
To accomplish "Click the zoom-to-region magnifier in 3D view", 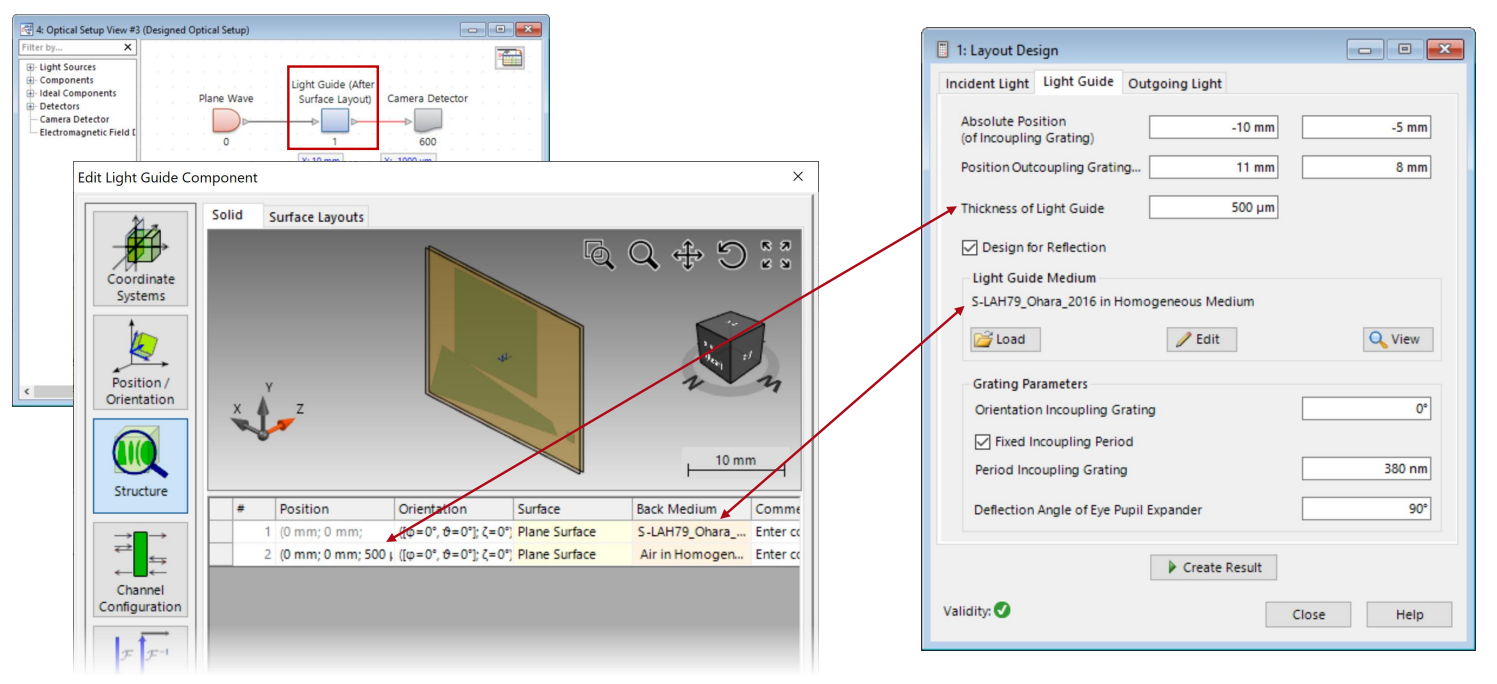I will pyautogui.click(x=599, y=255).
